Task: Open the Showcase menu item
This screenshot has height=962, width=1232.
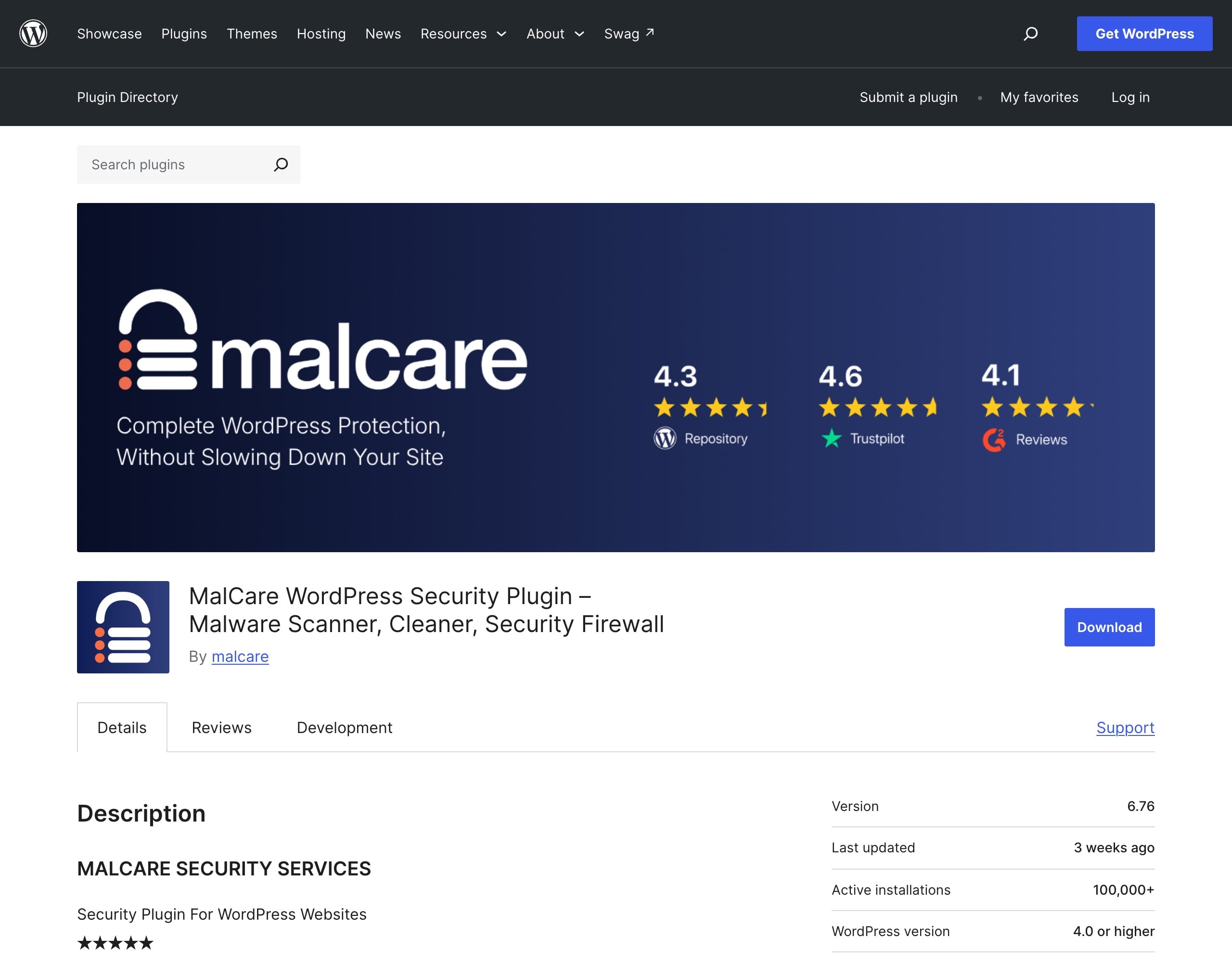Action: (109, 34)
